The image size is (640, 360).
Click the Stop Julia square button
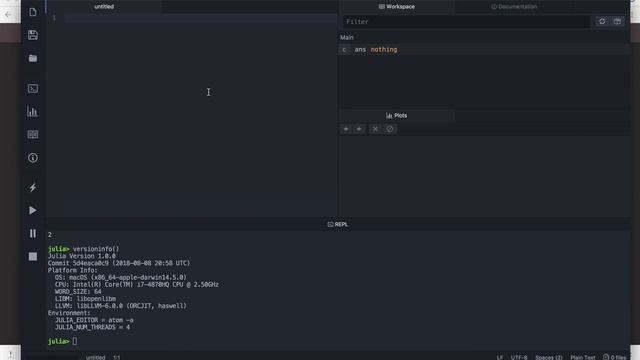point(33,256)
